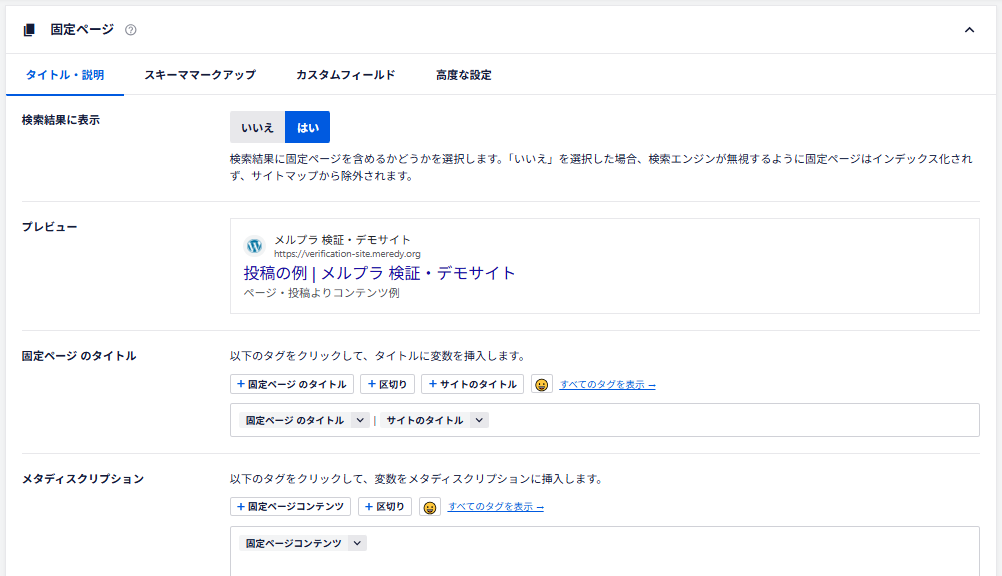Open emoji picker in the meta description section
Screen dimensions: 1002x576
[429, 507]
